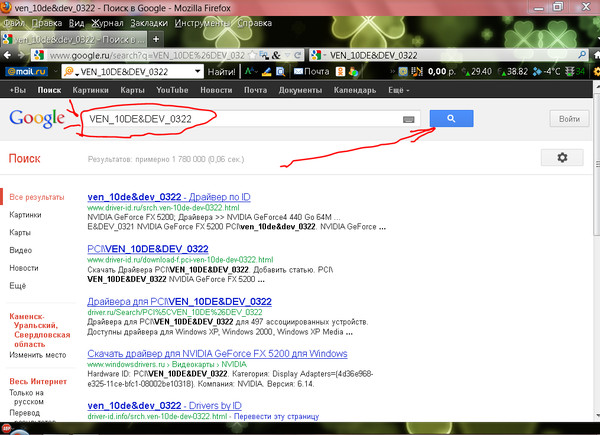Open result 'ven_10de&dev_0322 - Drivers by ID'
Screen dimensions: 600x435
point(164,406)
